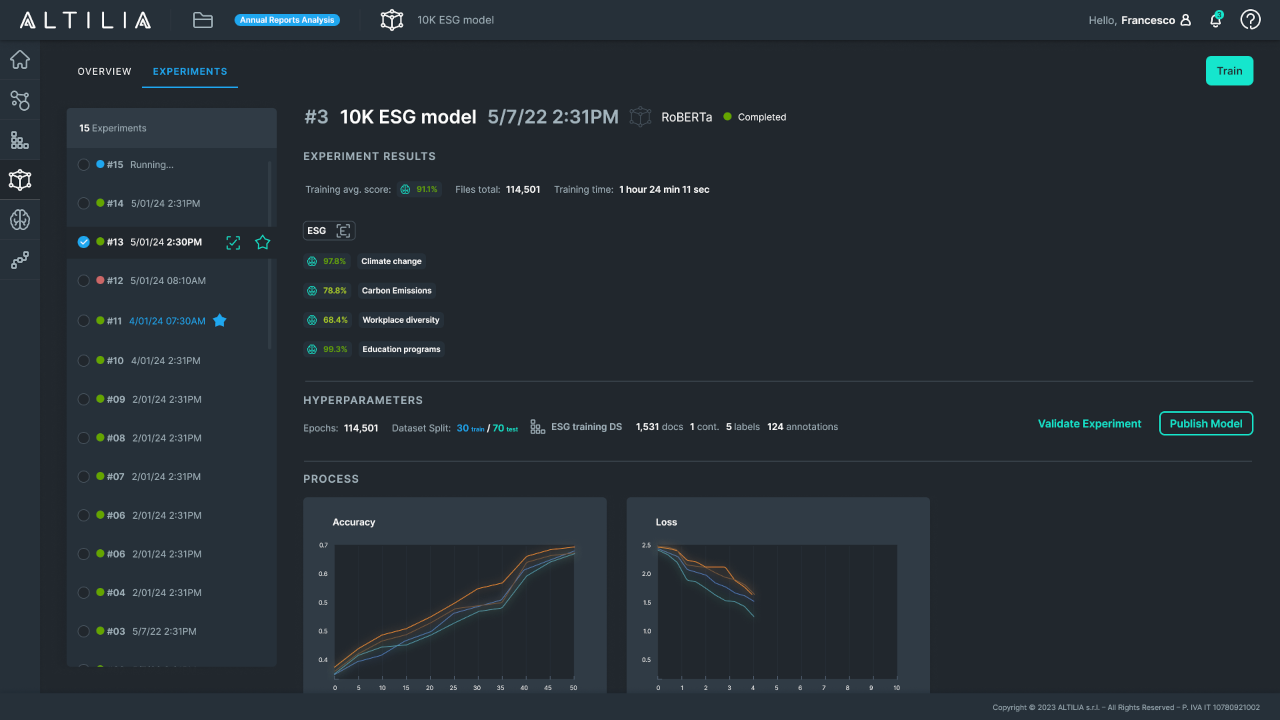The height and width of the screenshot is (720, 1280).
Task: Click the #03 5/7/22 2:31PM row text
Action: pos(151,631)
